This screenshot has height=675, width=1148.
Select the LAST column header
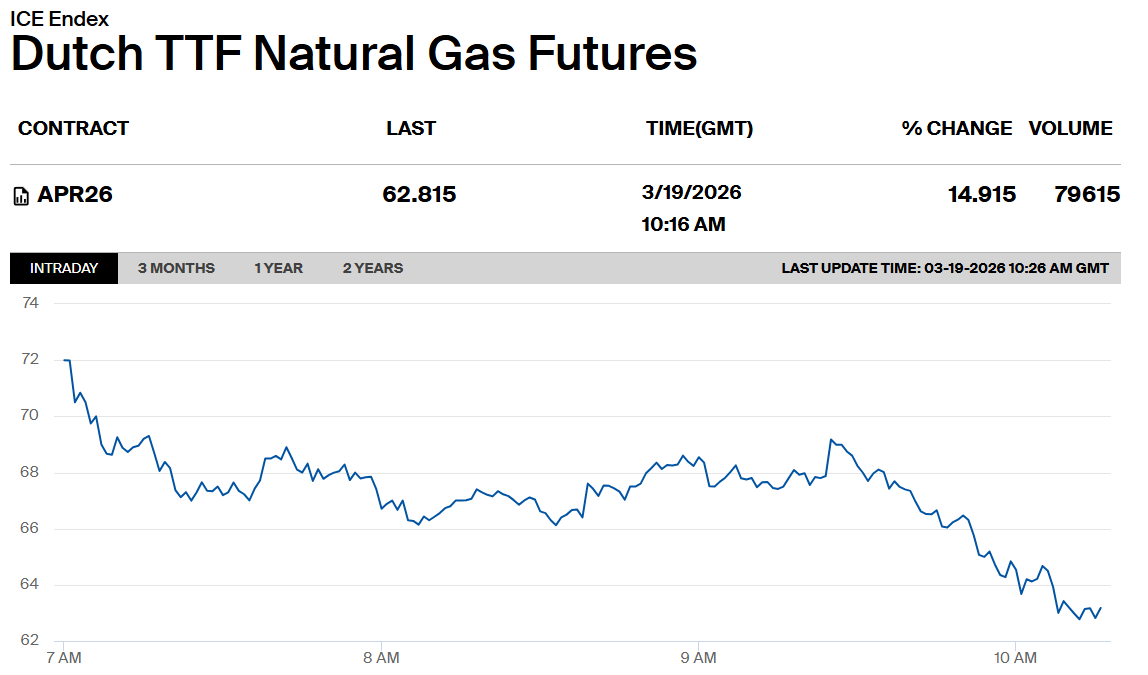411,129
